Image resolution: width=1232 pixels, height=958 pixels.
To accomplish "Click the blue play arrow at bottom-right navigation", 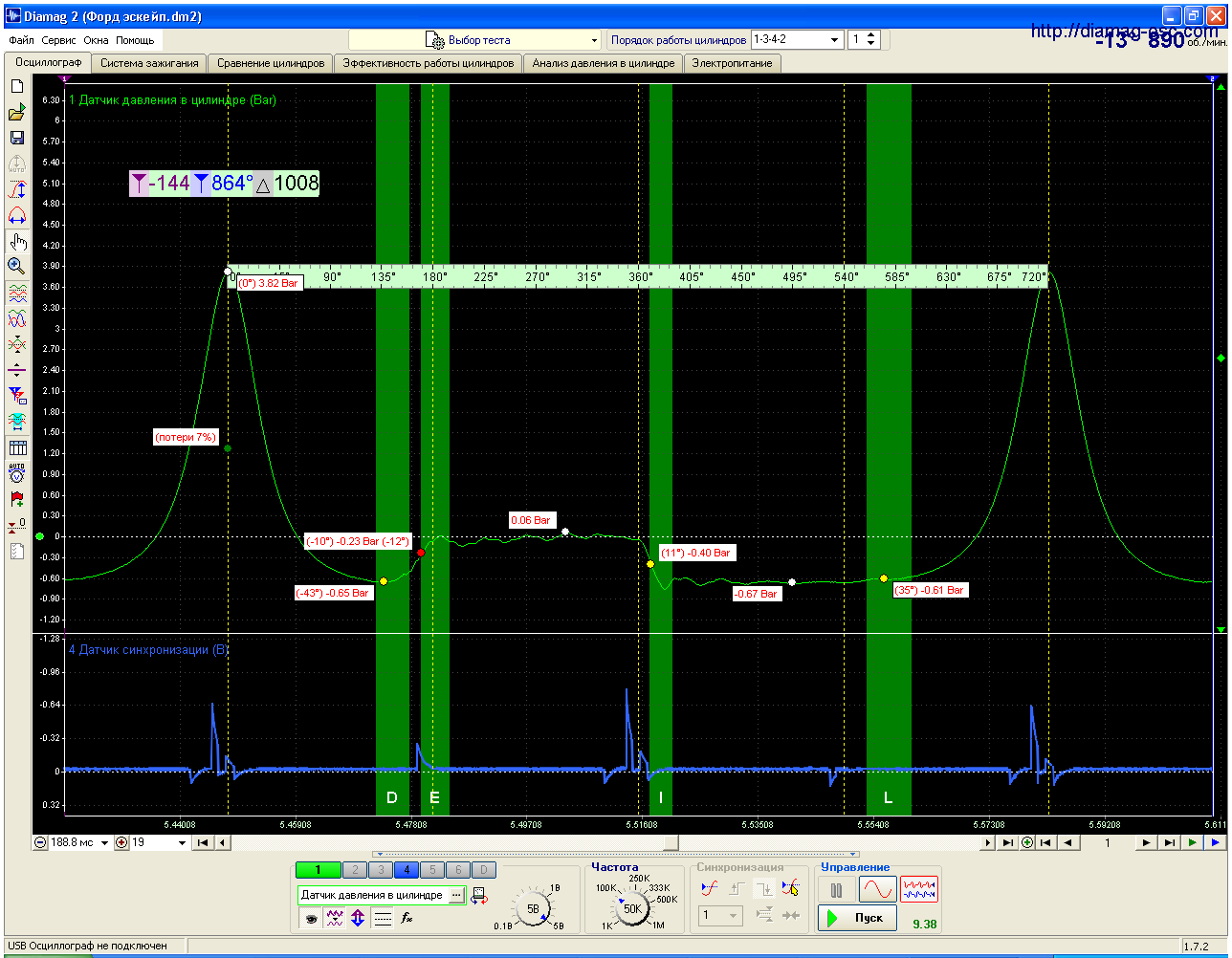I will 1215,842.
